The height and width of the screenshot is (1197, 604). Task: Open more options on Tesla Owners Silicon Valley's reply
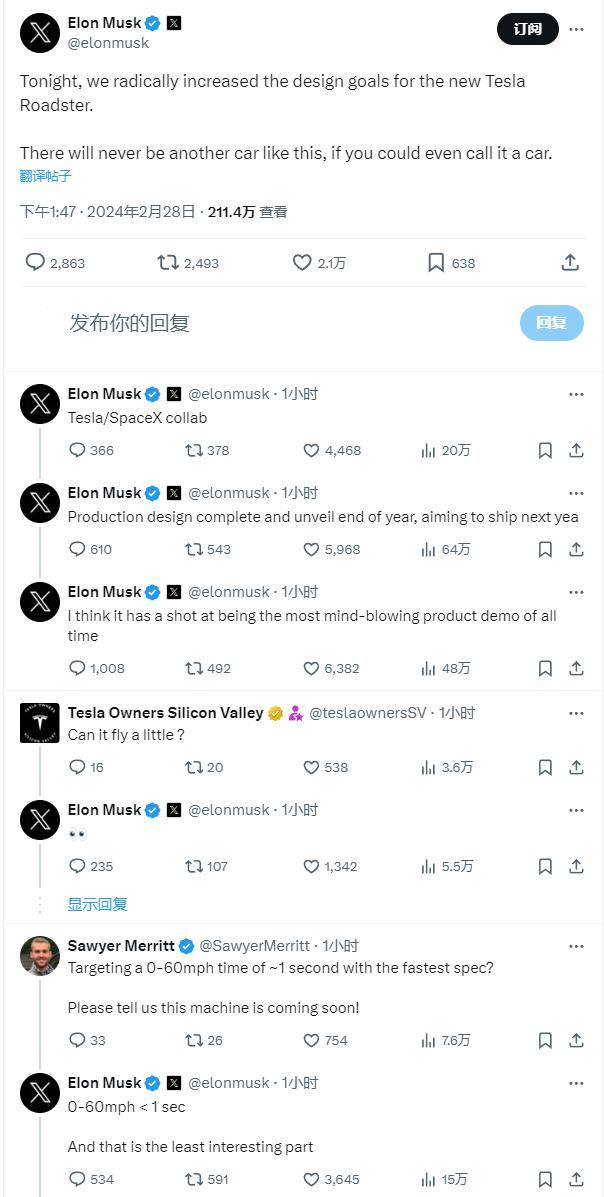tap(576, 712)
